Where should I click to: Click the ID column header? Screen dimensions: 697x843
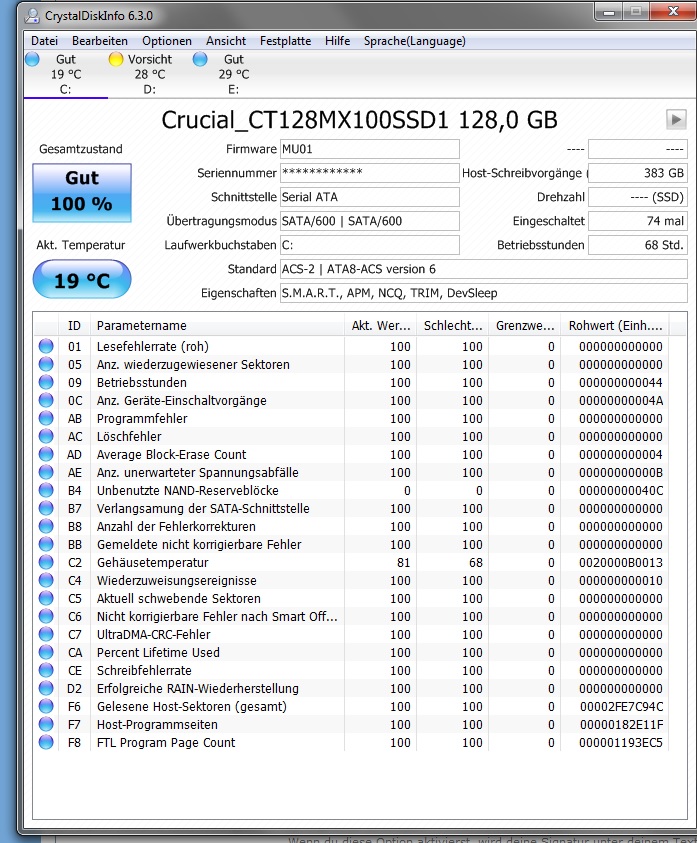(74, 325)
